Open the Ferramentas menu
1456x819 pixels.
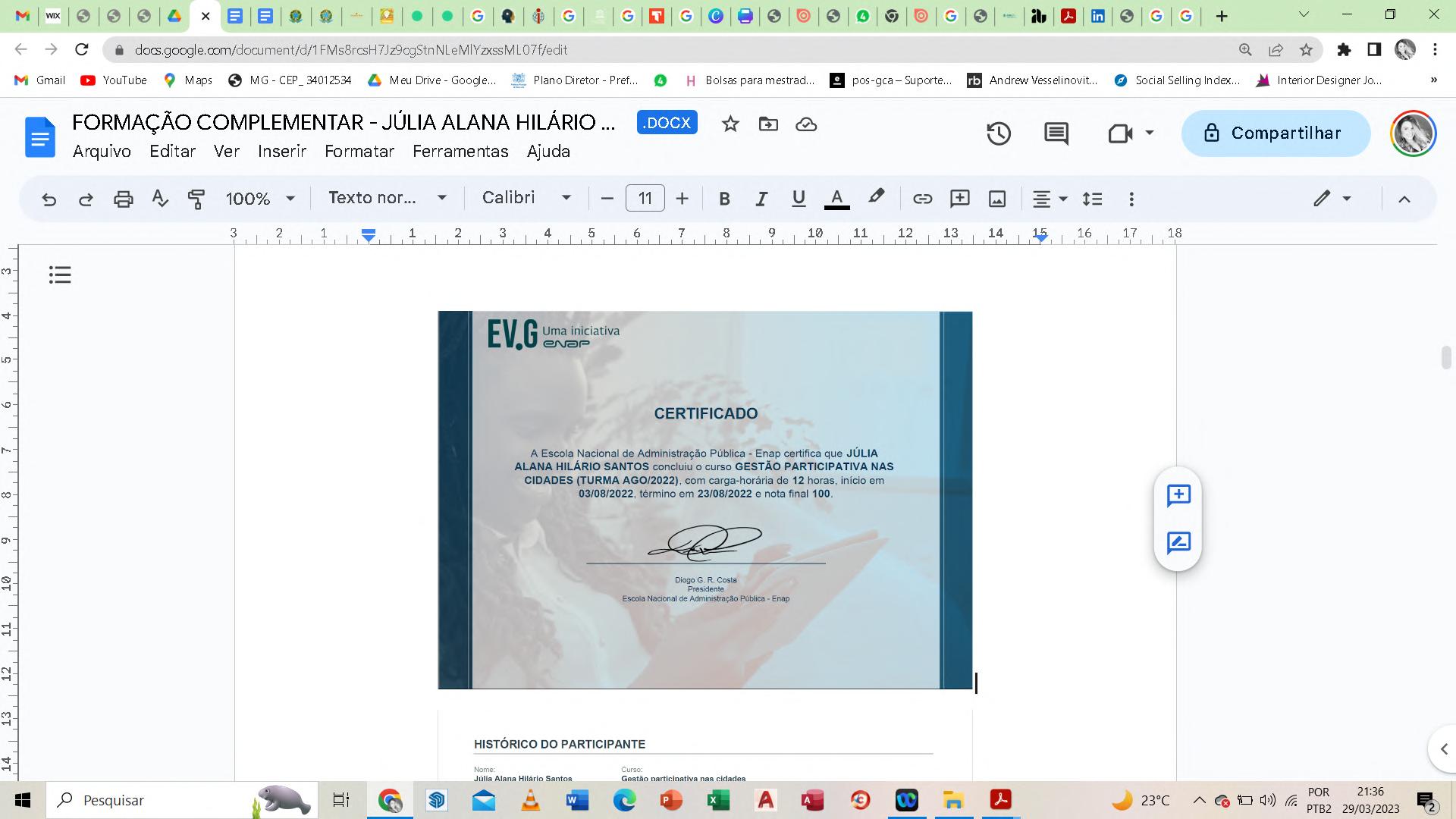tap(460, 151)
